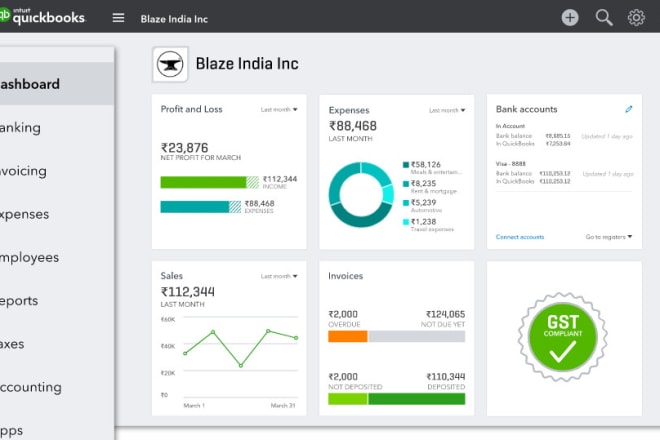Open Sales Last month dropdown

click(279, 276)
